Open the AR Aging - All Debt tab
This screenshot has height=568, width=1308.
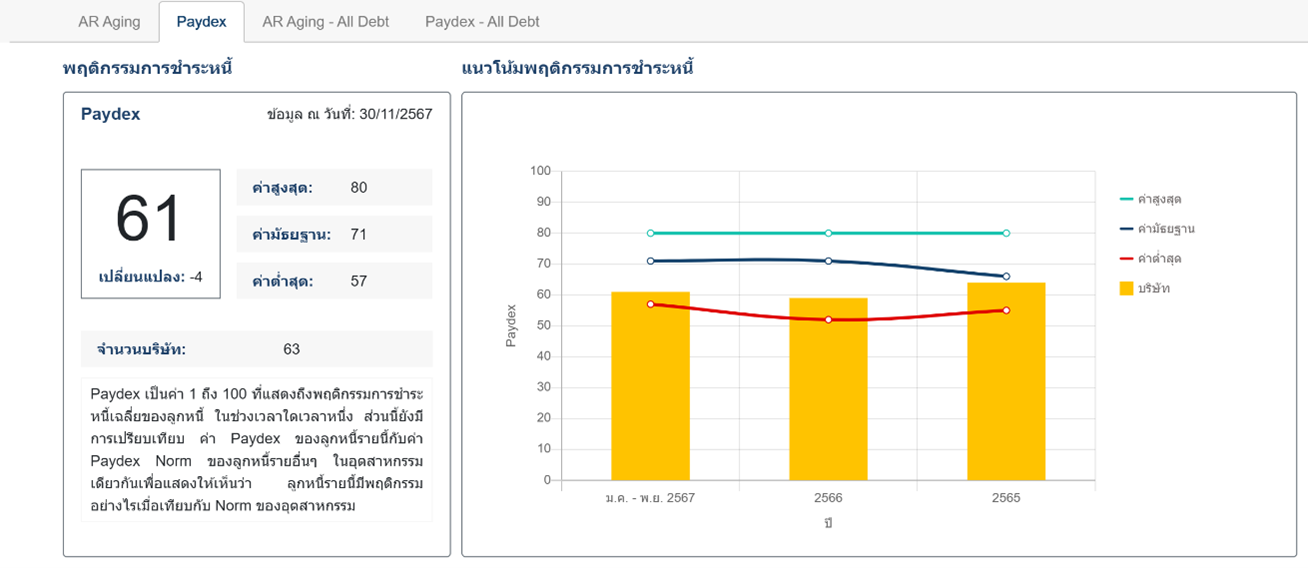[x=325, y=21]
